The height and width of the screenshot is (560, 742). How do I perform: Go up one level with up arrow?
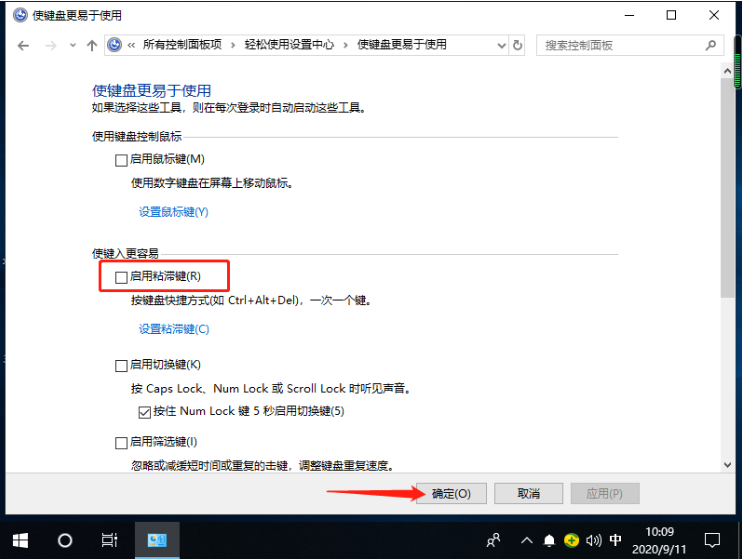92,45
